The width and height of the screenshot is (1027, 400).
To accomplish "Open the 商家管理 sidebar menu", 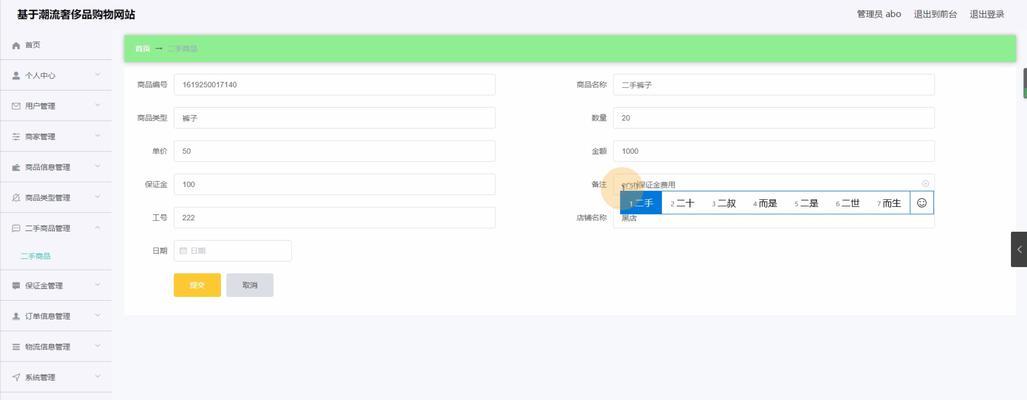I will (56, 137).
